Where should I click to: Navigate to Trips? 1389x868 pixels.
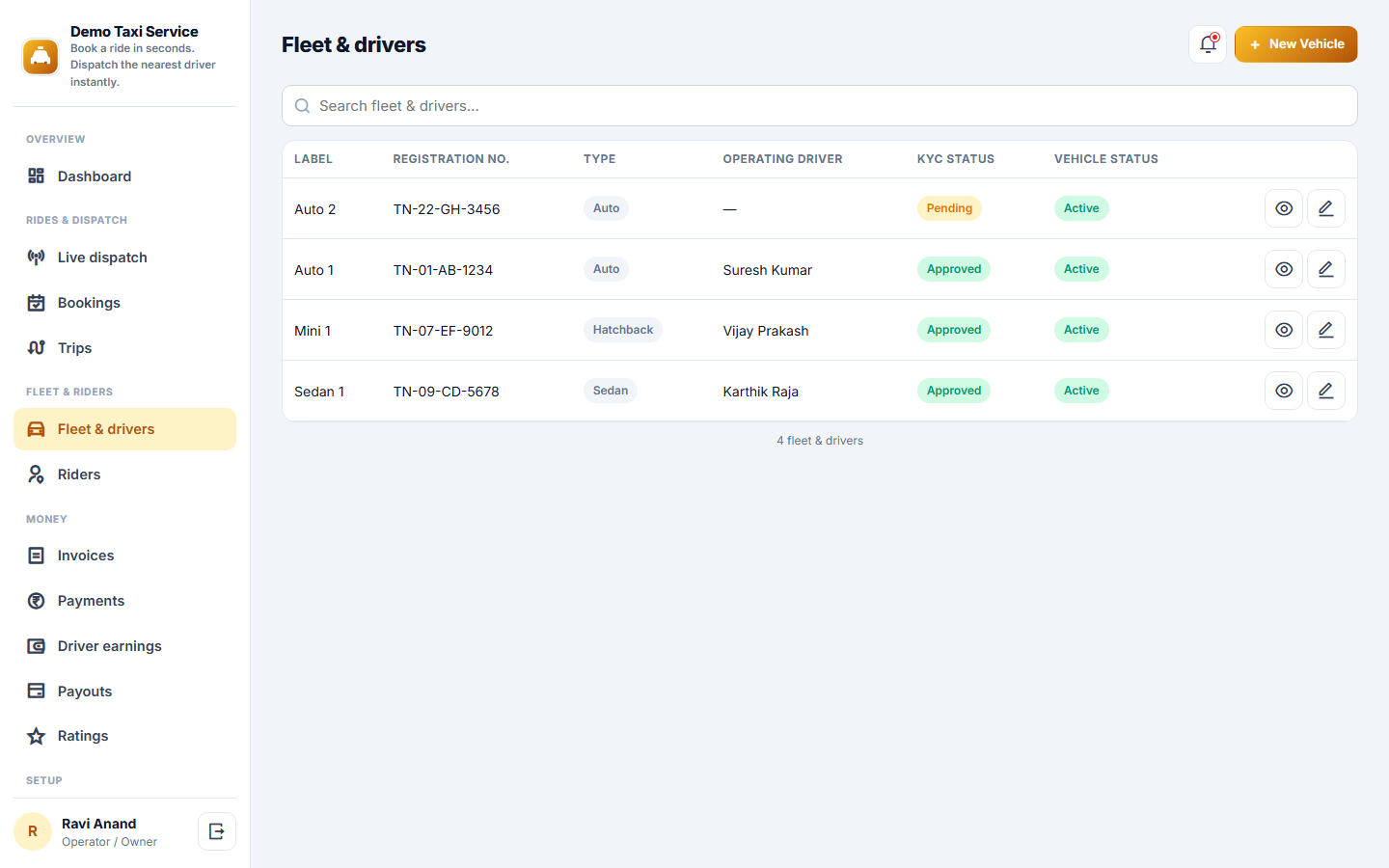[x=124, y=348]
